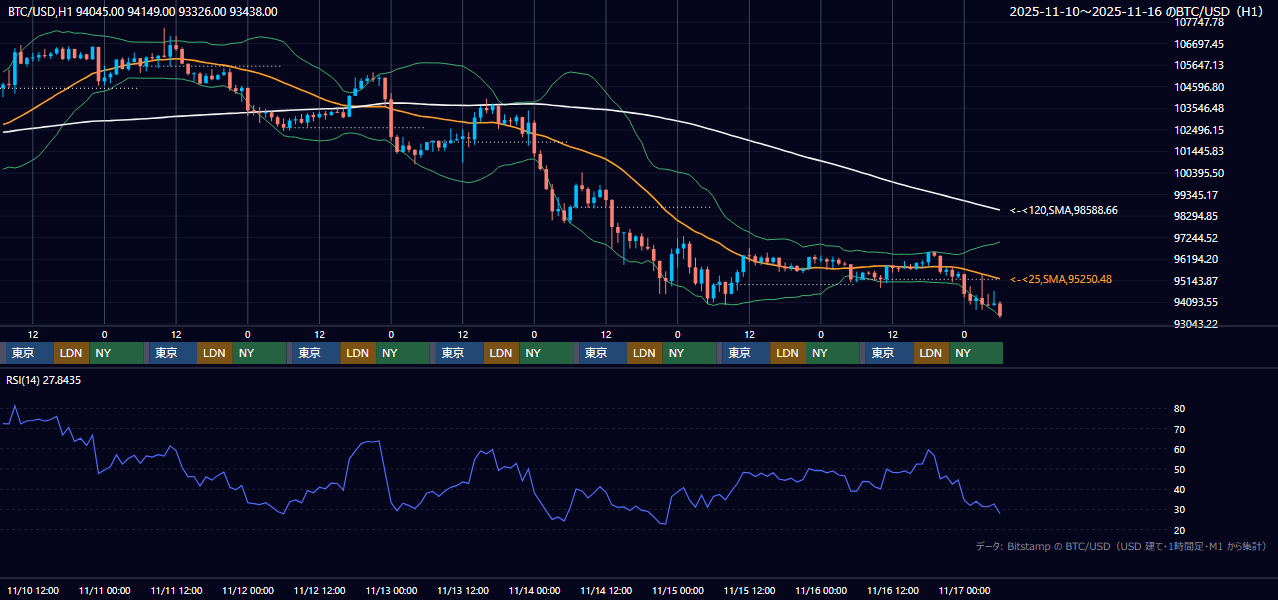This screenshot has width=1278, height=600.
Task: Click the BTC/USD,H1 OHLC header text
Action: (x=143, y=11)
